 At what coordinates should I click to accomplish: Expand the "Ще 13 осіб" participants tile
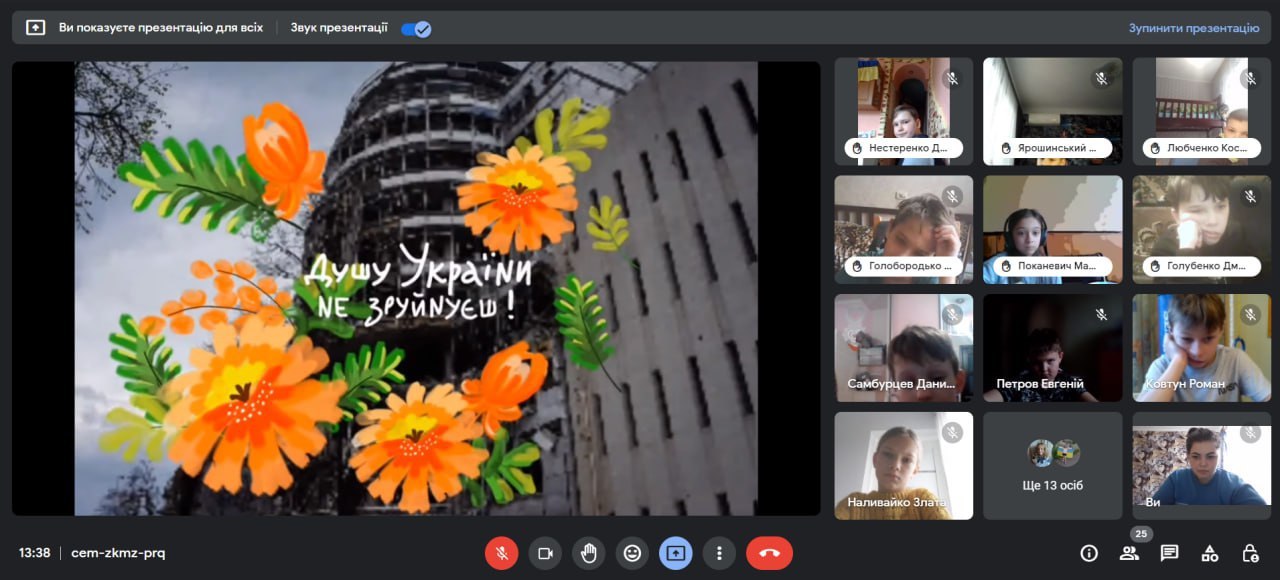pyautogui.click(x=1052, y=466)
